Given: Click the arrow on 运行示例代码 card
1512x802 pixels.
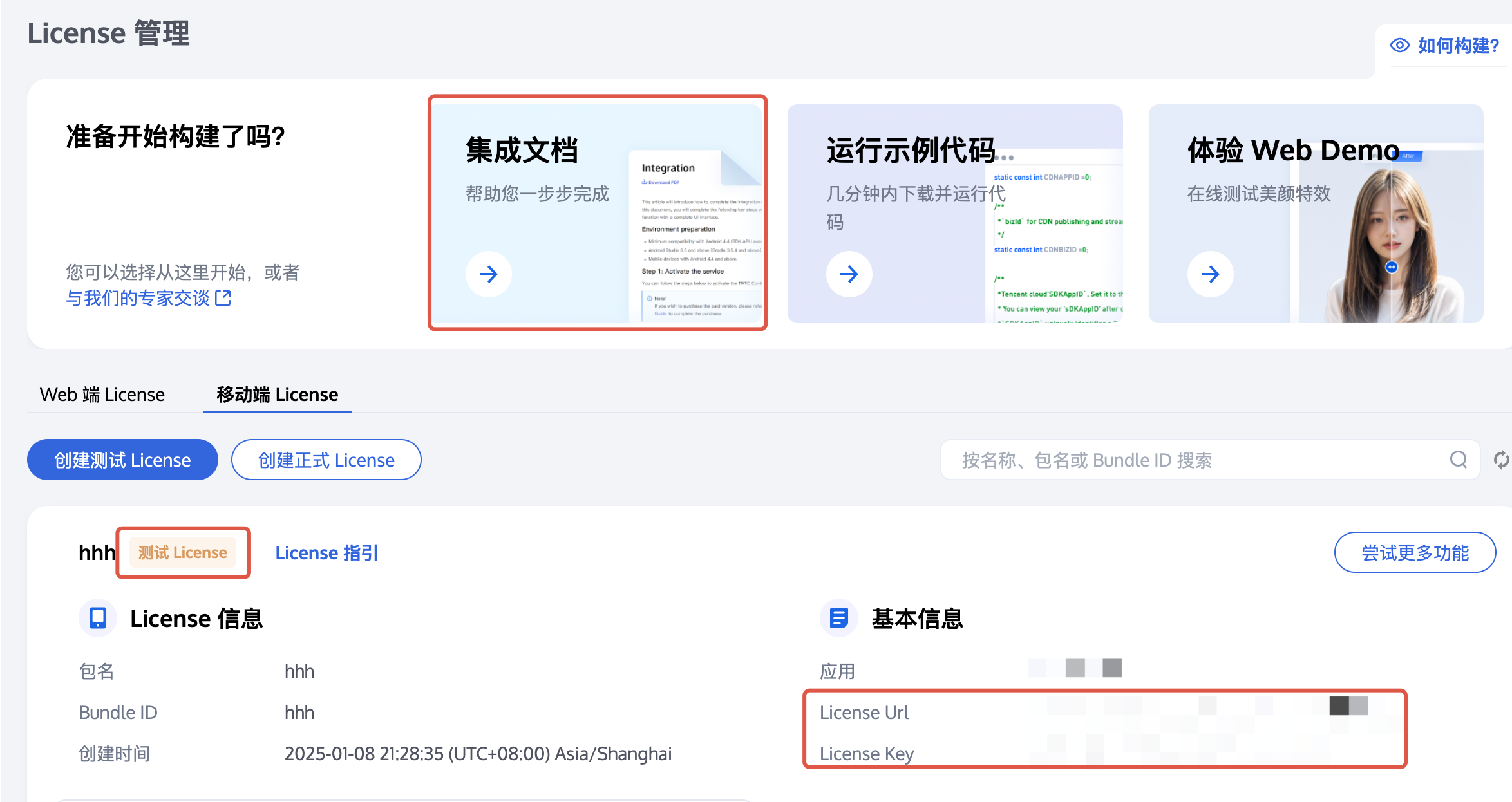Looking at the screenshot, I should [849, 274].
